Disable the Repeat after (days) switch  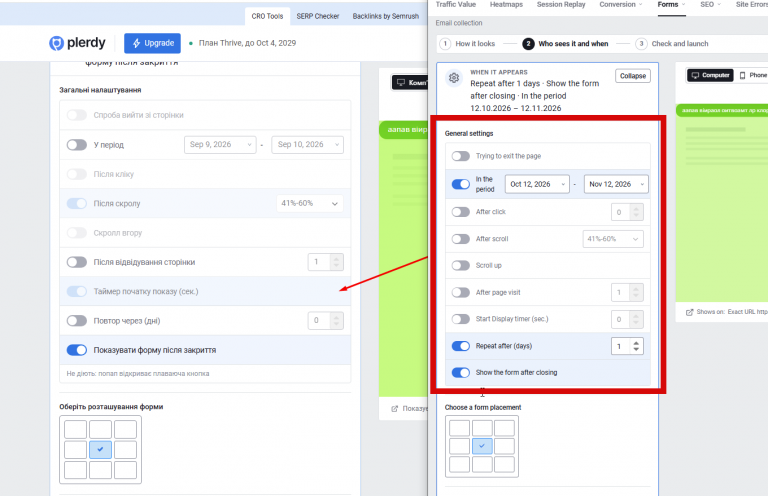pyautogui.click(x=460, y=346)
